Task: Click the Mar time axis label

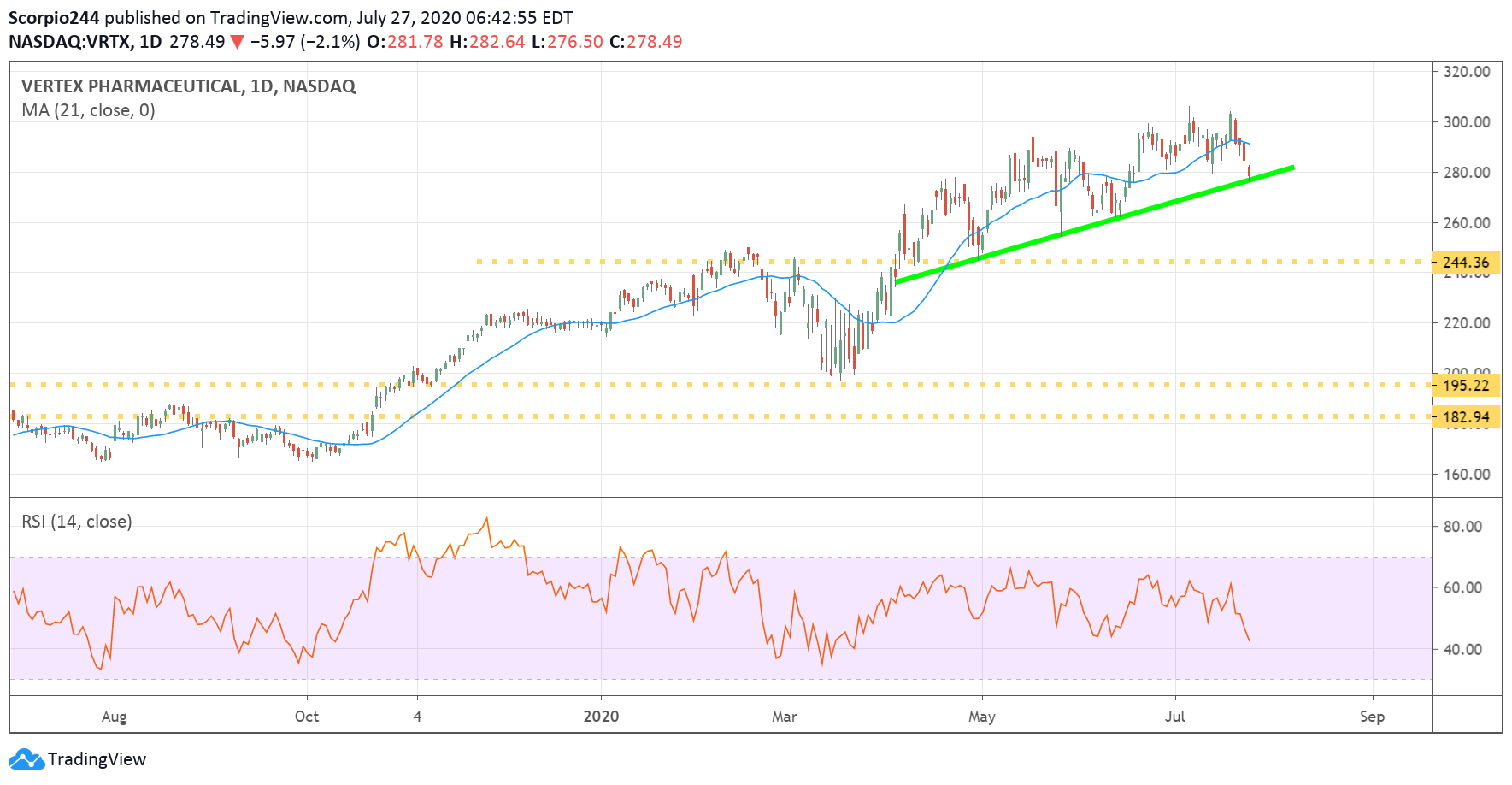Action: (x=785, y=717)
